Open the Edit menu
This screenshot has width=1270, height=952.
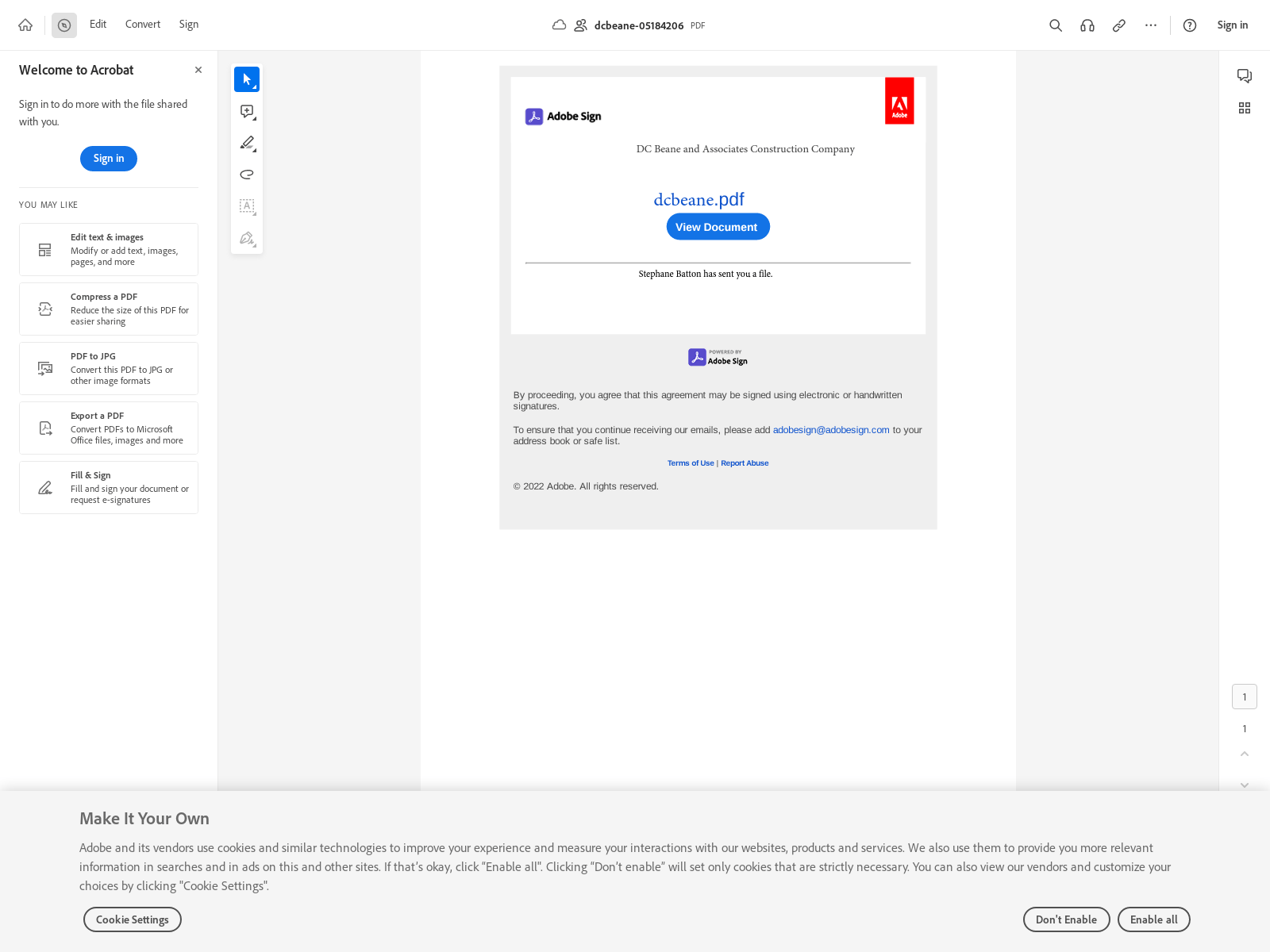[x=98, y=25]
